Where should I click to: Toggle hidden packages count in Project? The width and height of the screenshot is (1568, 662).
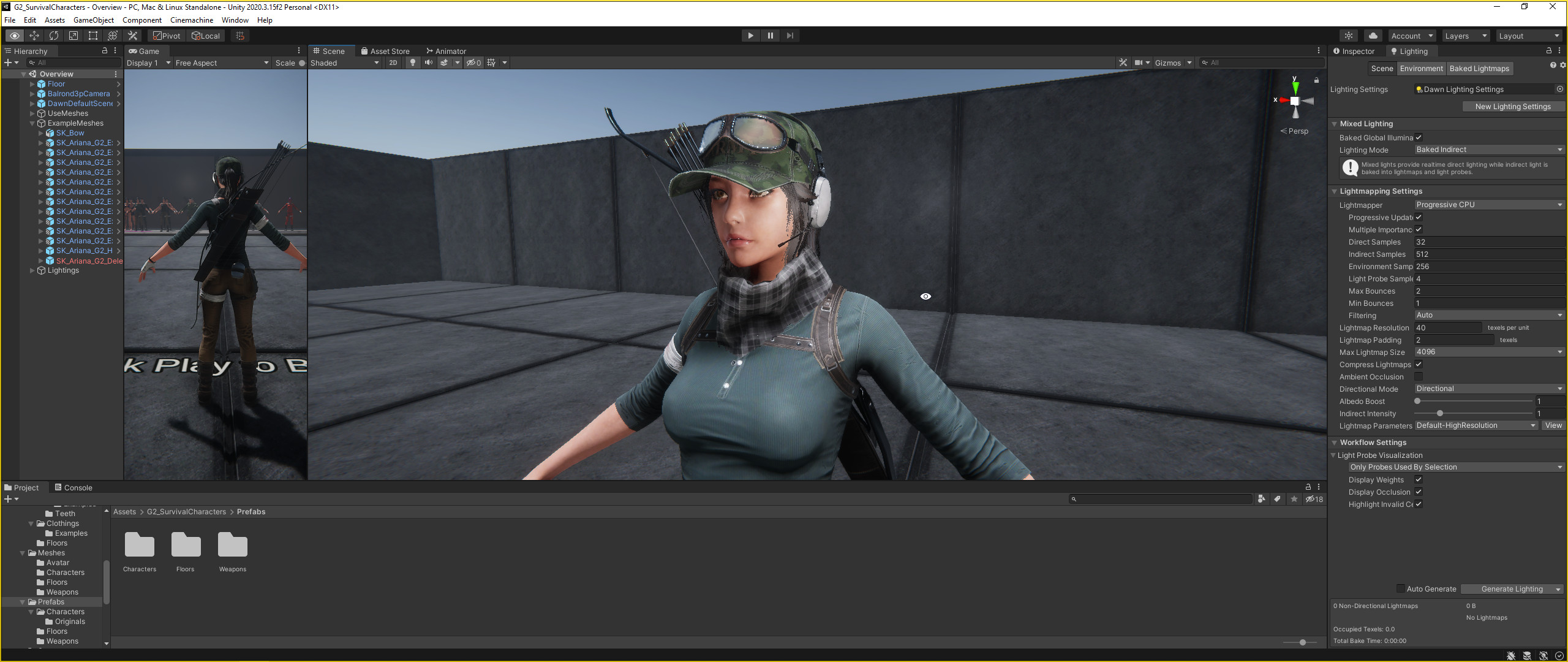[x=1314, y=499]
